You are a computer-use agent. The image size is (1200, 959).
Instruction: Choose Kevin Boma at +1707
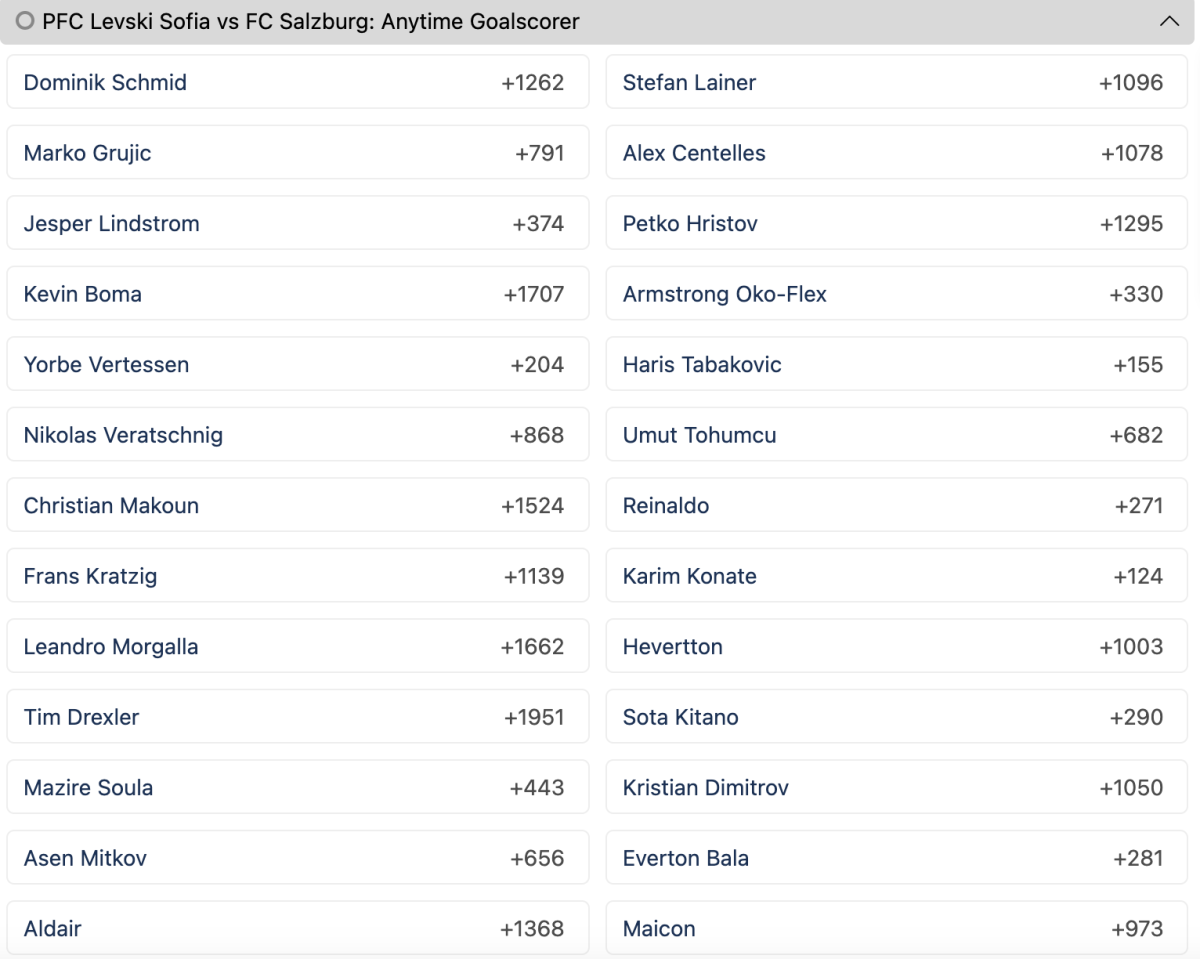[298, 294]
